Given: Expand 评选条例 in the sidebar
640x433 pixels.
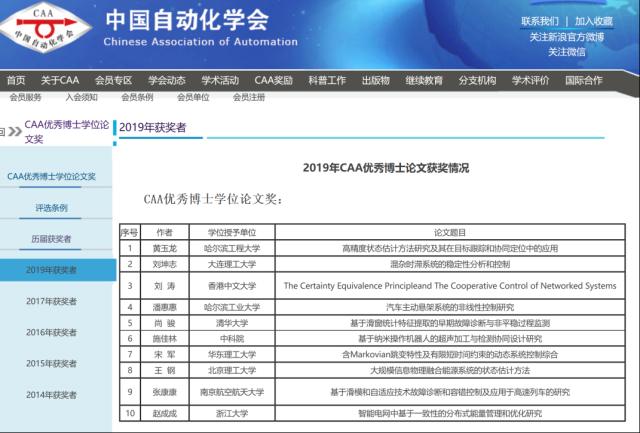Looking at the screenshot, I should pos(51,208).
